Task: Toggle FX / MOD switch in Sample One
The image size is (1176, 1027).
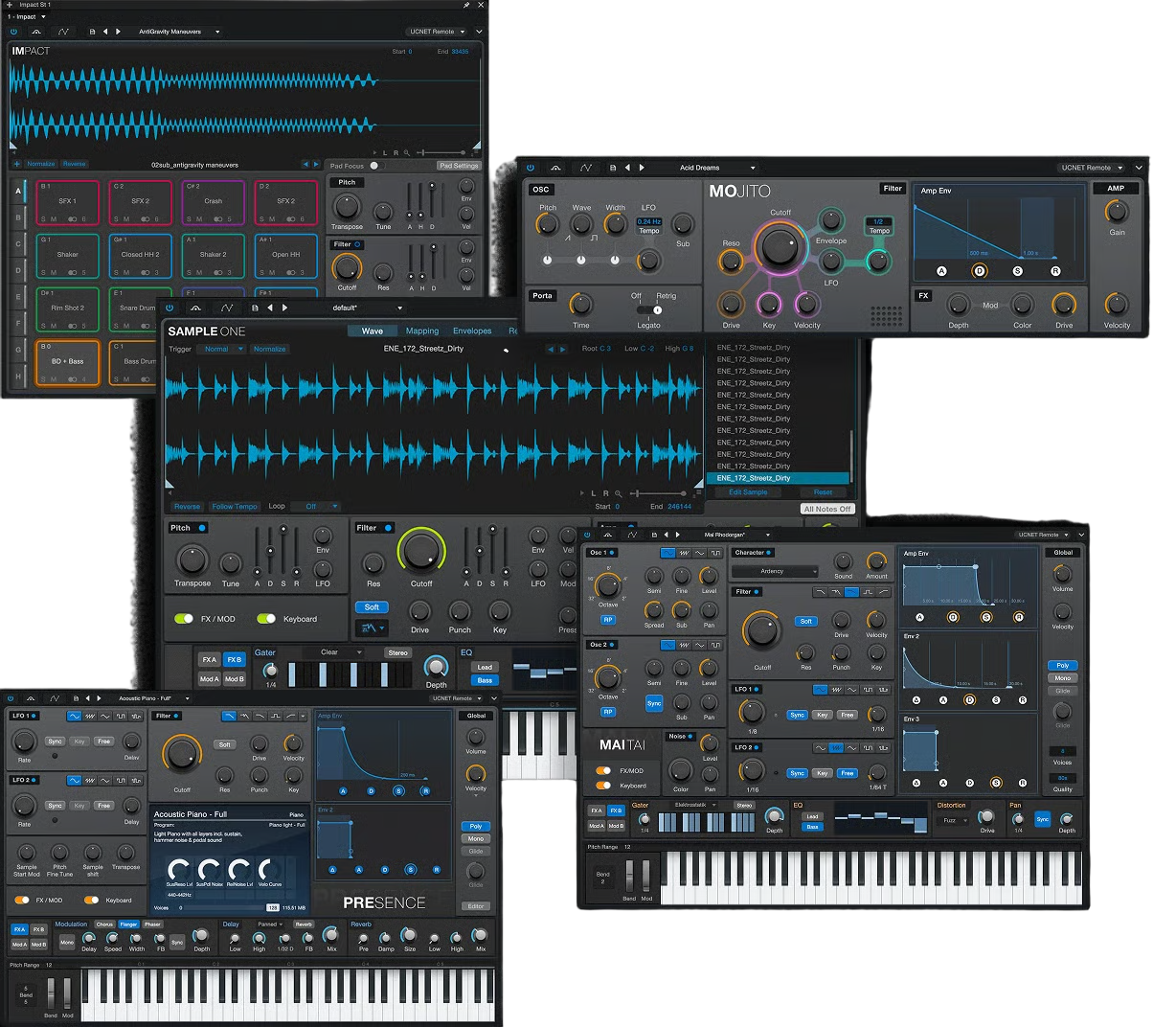Action: click(184, 619)
